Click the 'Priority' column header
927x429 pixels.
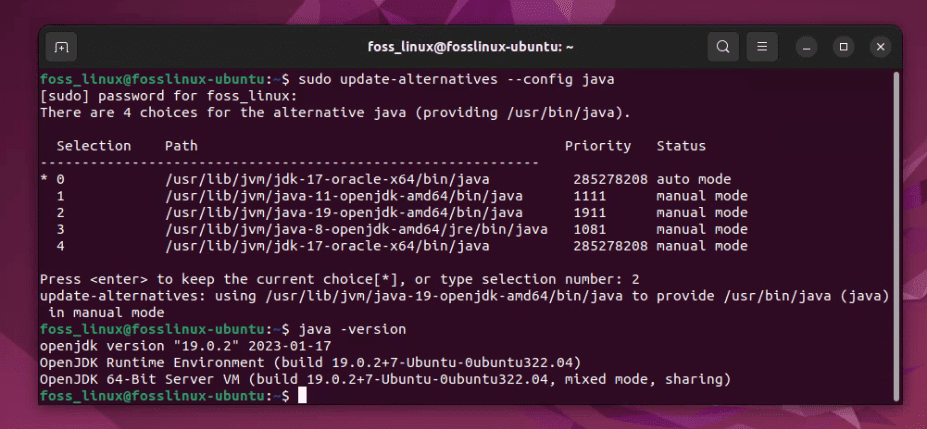click(597, 146)
